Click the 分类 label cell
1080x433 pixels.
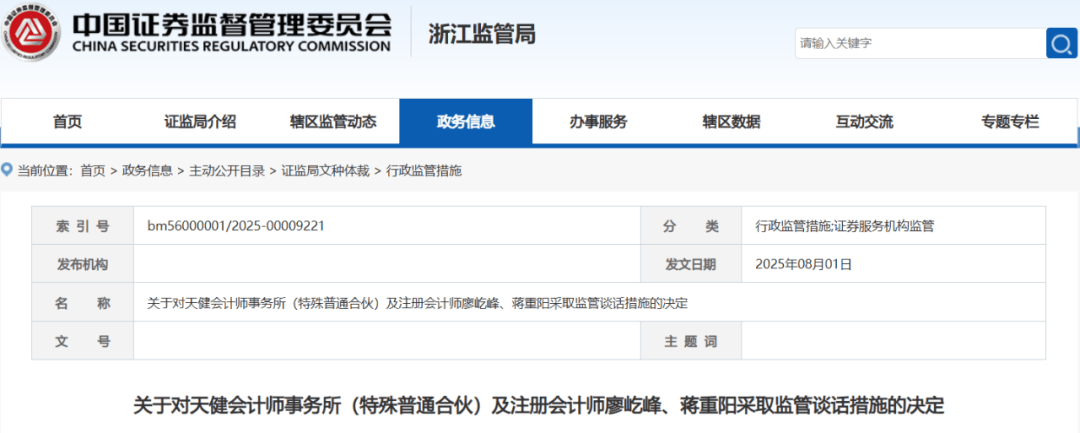691,225
